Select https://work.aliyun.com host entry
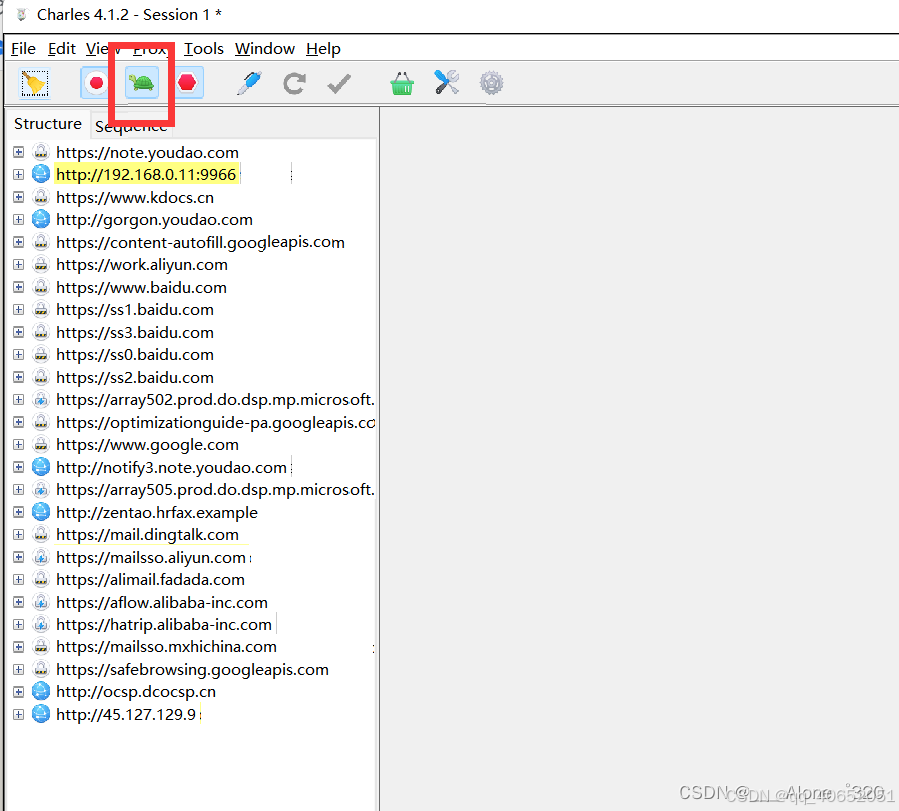 pos(142,265)
